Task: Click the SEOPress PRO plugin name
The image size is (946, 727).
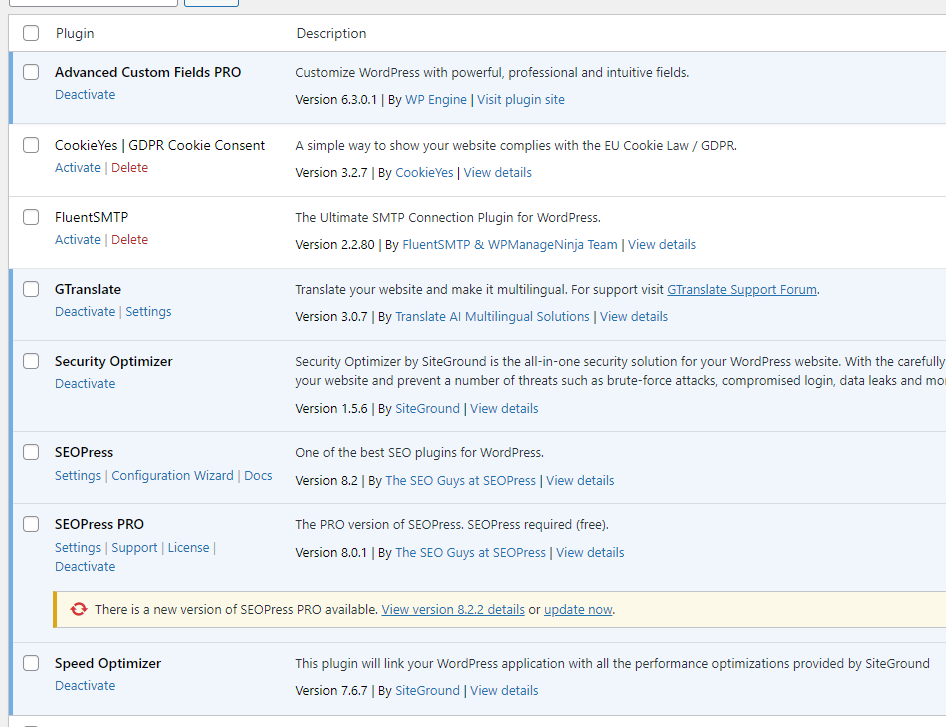Action: [x=100, y=524]
